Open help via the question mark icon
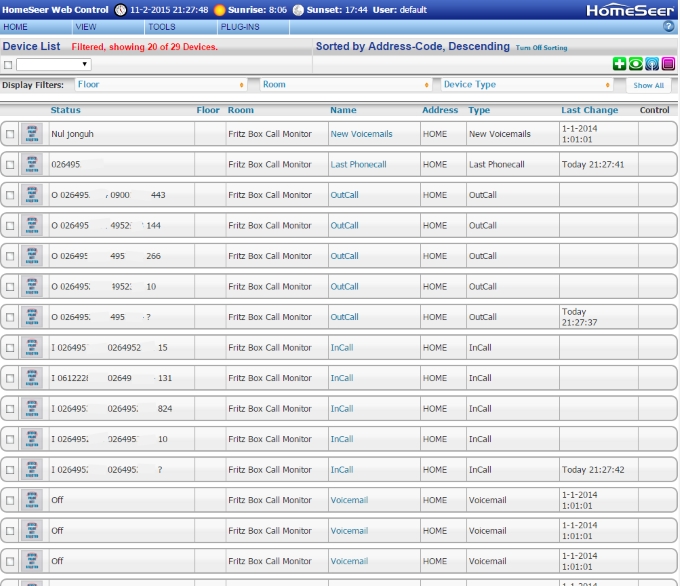Viewport: 680px width, 586px height. coord(668,26)
